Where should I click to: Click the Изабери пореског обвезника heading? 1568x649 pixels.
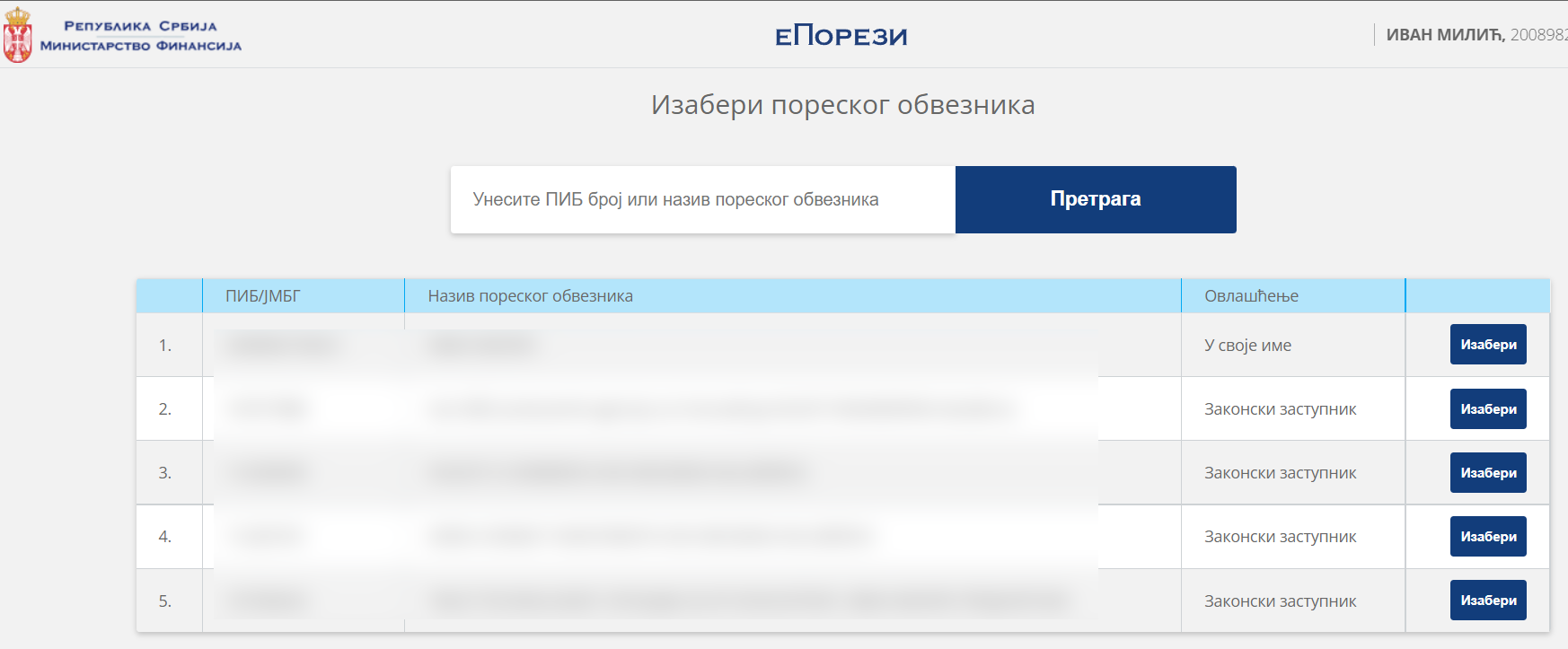pos(842,105)
